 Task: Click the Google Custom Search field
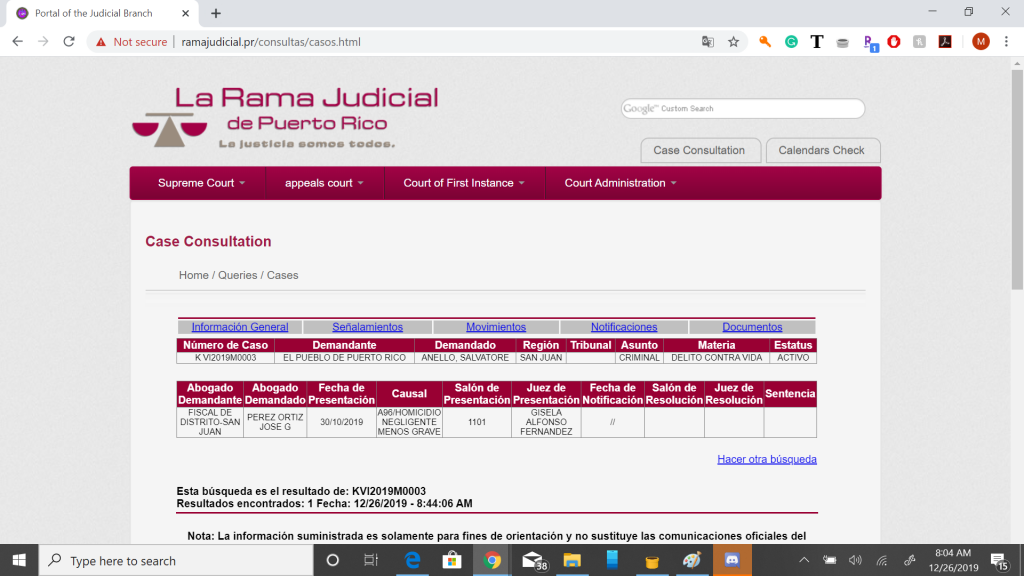coord(742,109)
